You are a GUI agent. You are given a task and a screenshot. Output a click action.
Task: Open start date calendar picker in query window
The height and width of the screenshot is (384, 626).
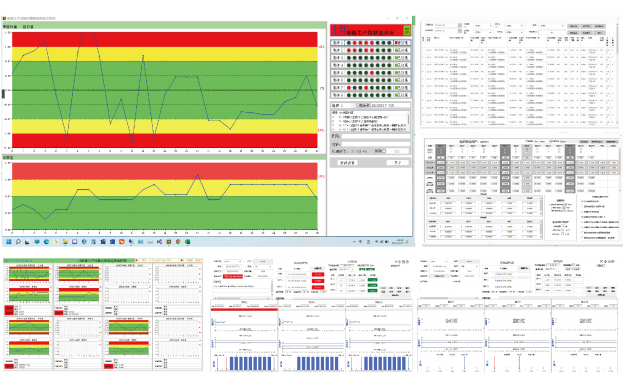460,25
